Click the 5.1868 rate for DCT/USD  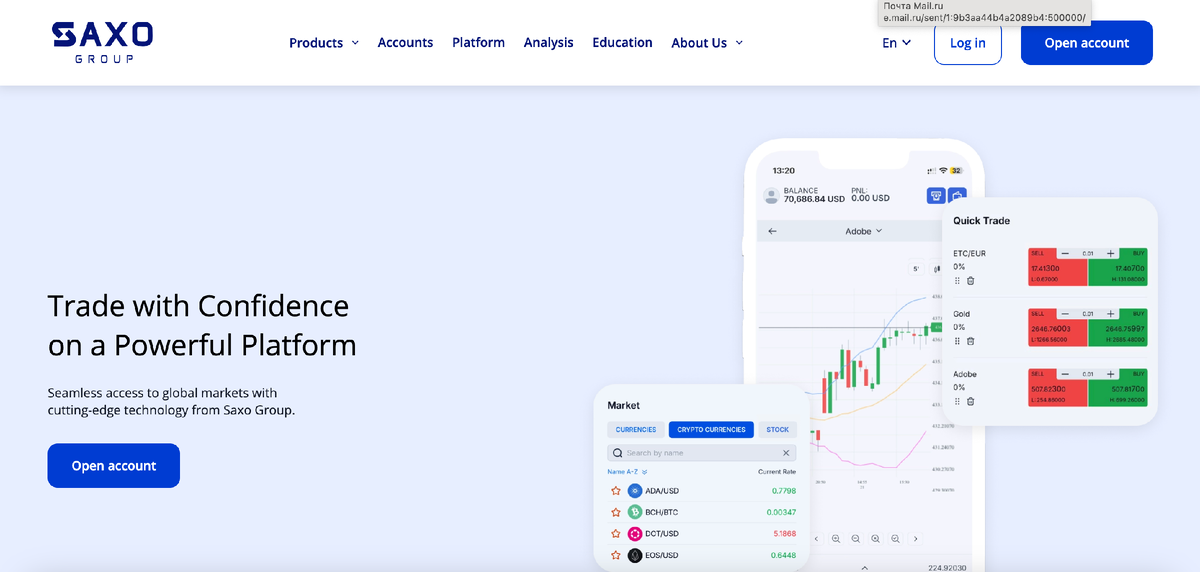pyautogui.click(x=783, y=534)
